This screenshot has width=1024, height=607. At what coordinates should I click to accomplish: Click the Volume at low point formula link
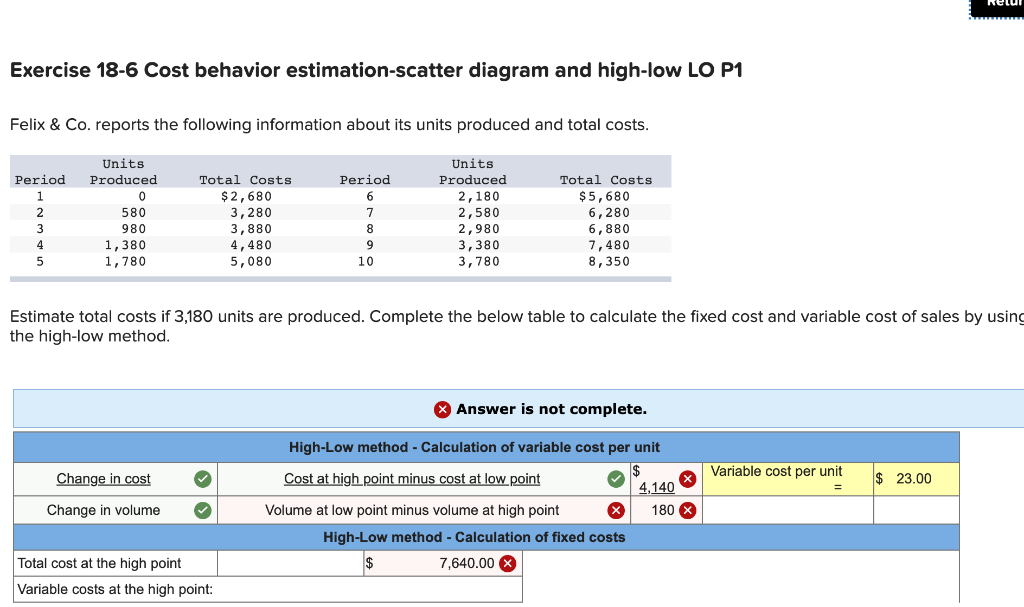(x=412, y=510)
